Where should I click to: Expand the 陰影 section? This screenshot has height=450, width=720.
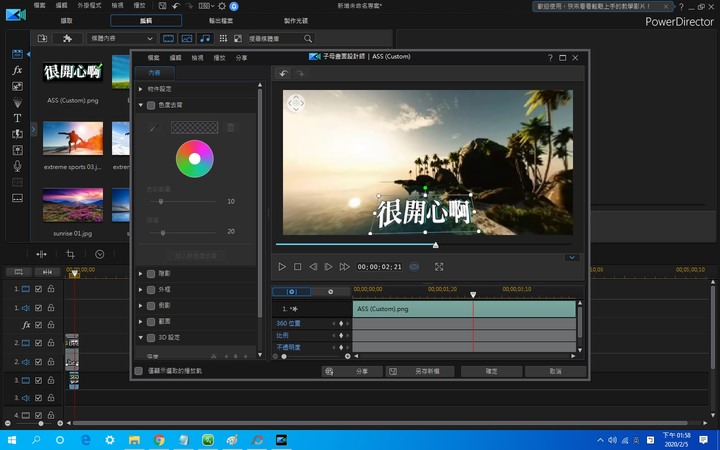pyautogui.click(x=141, y=274)
